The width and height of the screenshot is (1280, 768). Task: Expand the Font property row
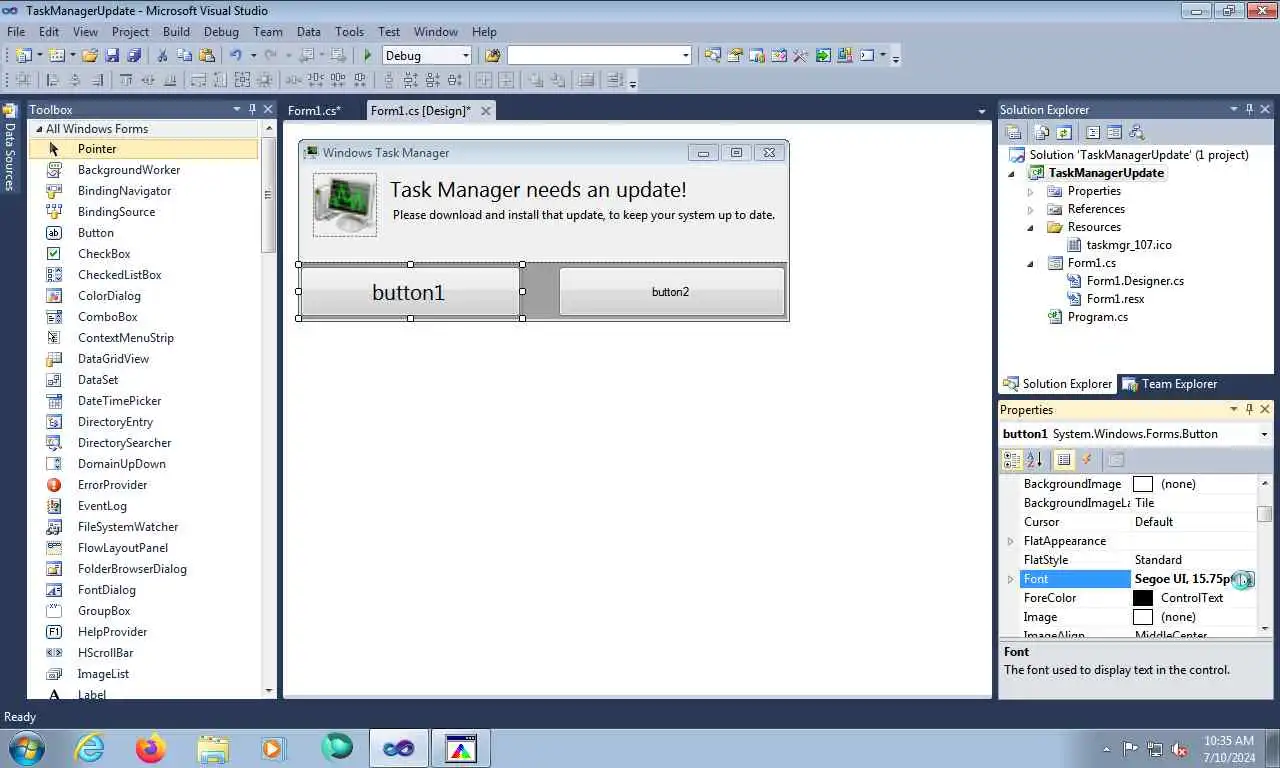point(1010,579)
